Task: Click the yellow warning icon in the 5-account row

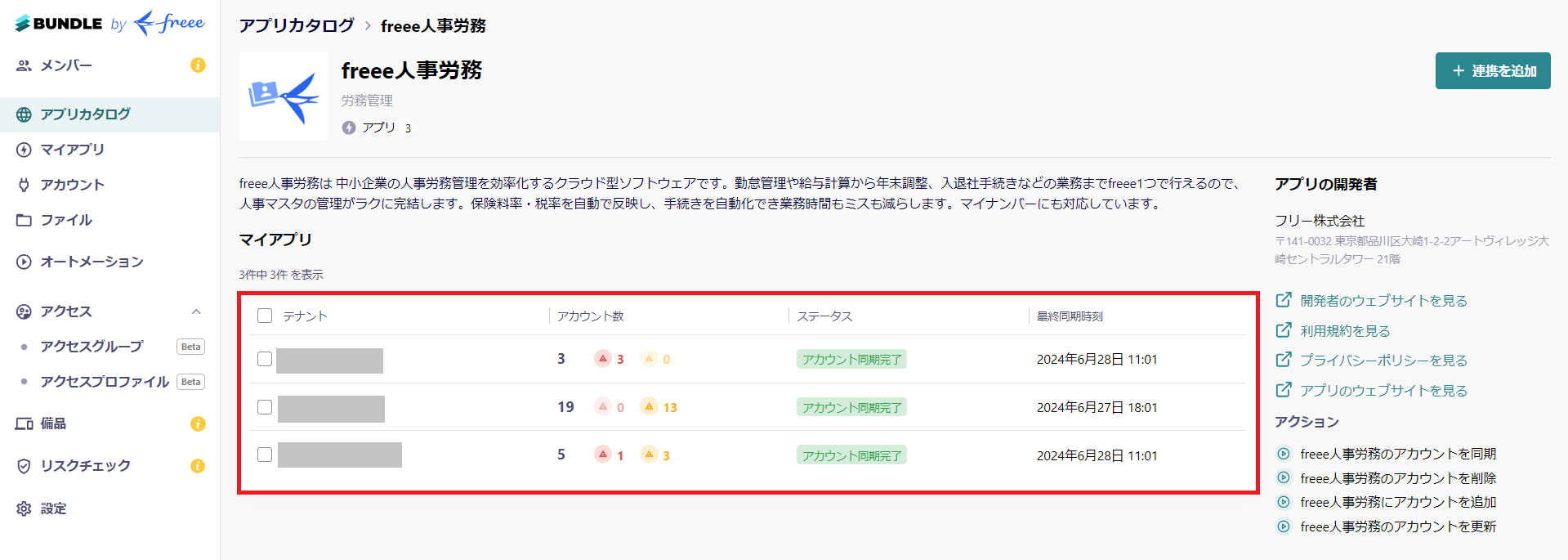Action: coord(649,455)
